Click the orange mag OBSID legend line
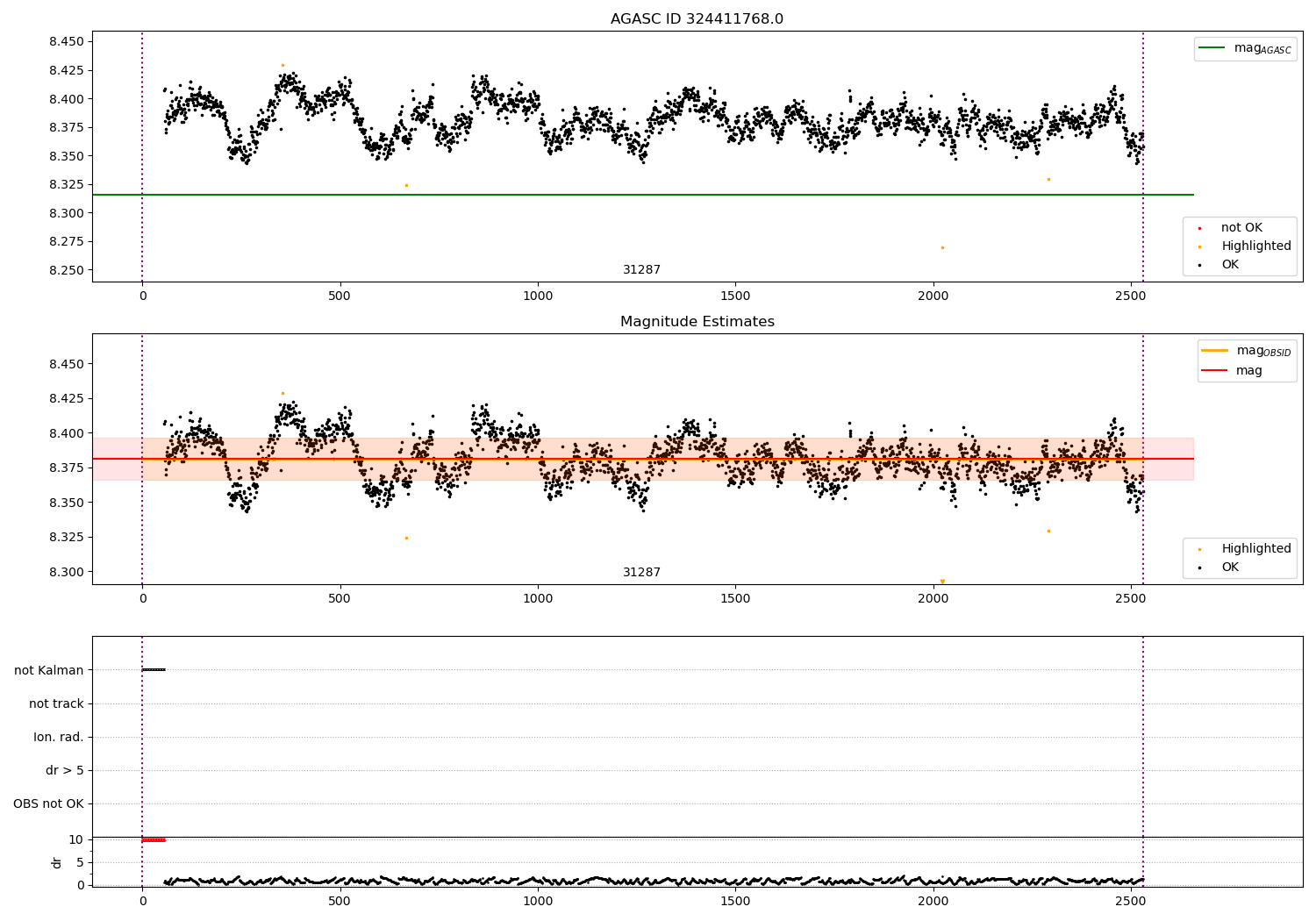1316x921 pixels. (1215, 351)
